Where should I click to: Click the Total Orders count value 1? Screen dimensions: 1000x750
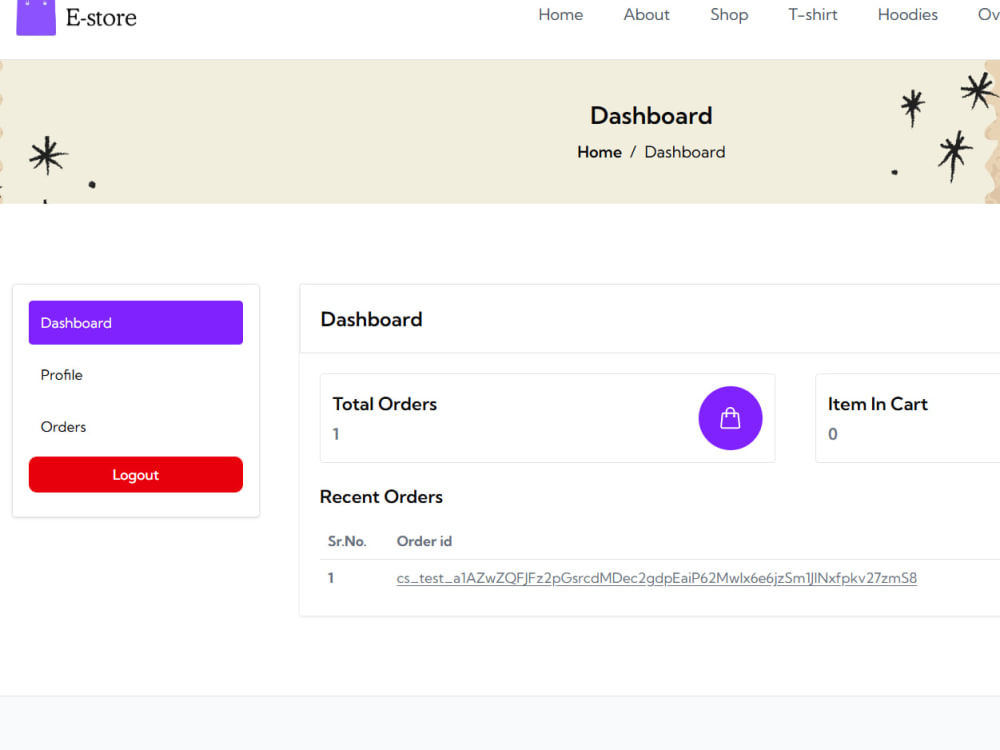coord(336,434)
